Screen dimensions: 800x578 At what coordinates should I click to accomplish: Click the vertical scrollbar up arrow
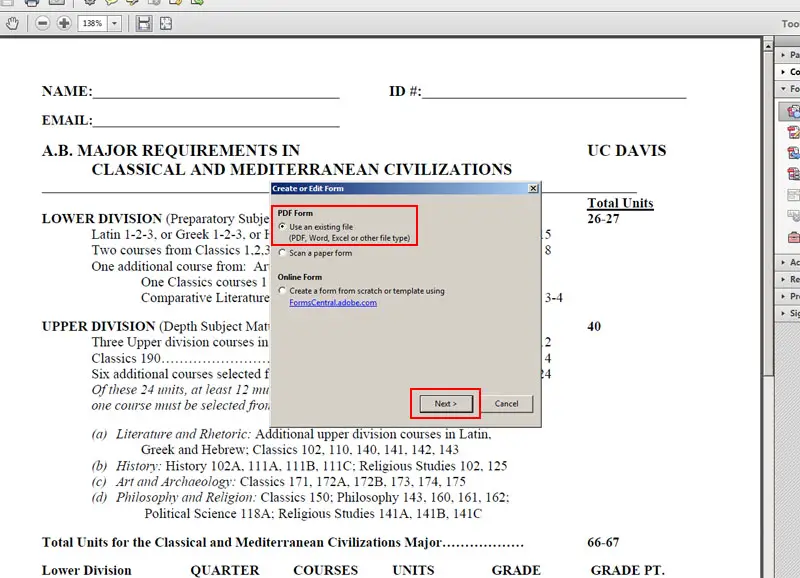pos(768,46)
